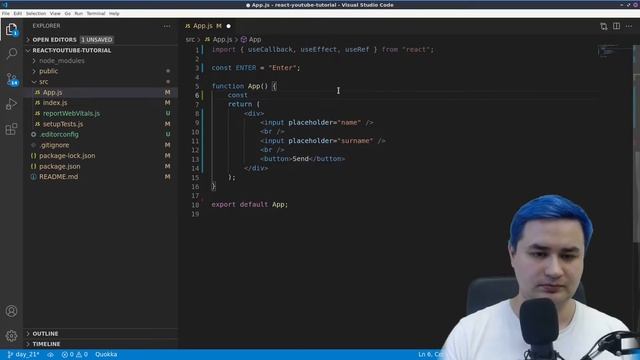Open the Extensions view icon
Screen dimensions: 640x360
(x=11, y=129)
